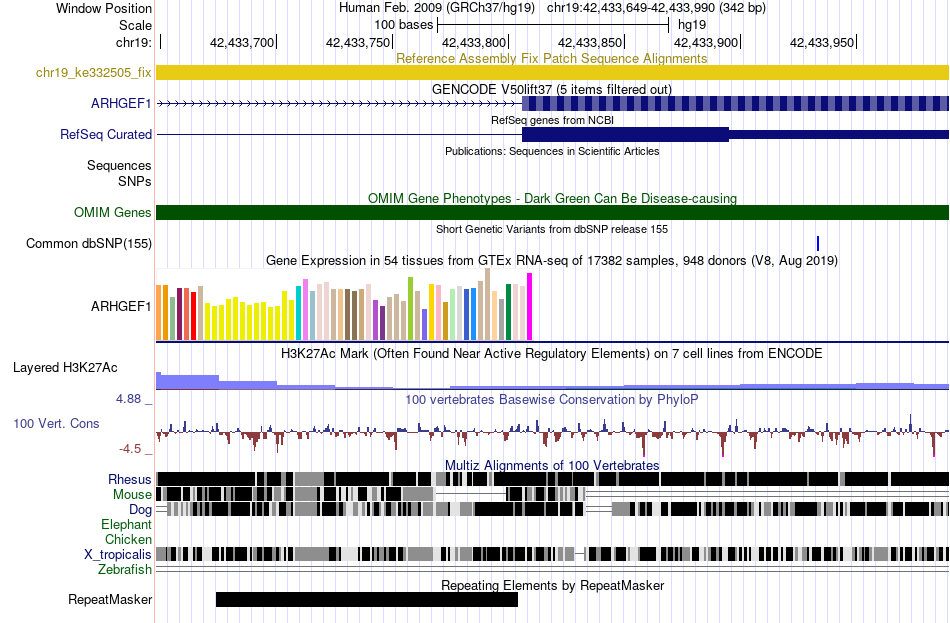Click the dark green OMIM gene bar
The height and width of the screenshot is (623, 950).
(553, 213)
